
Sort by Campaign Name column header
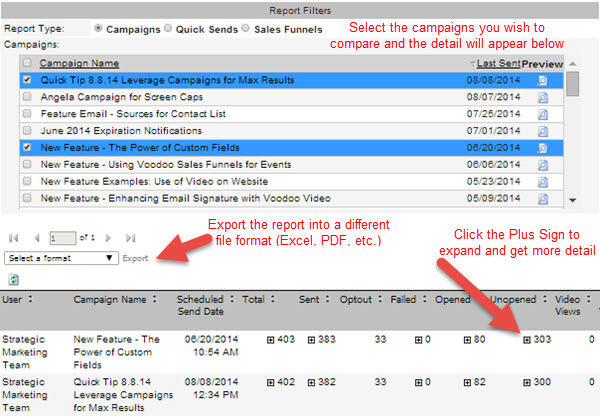point(79,63)
